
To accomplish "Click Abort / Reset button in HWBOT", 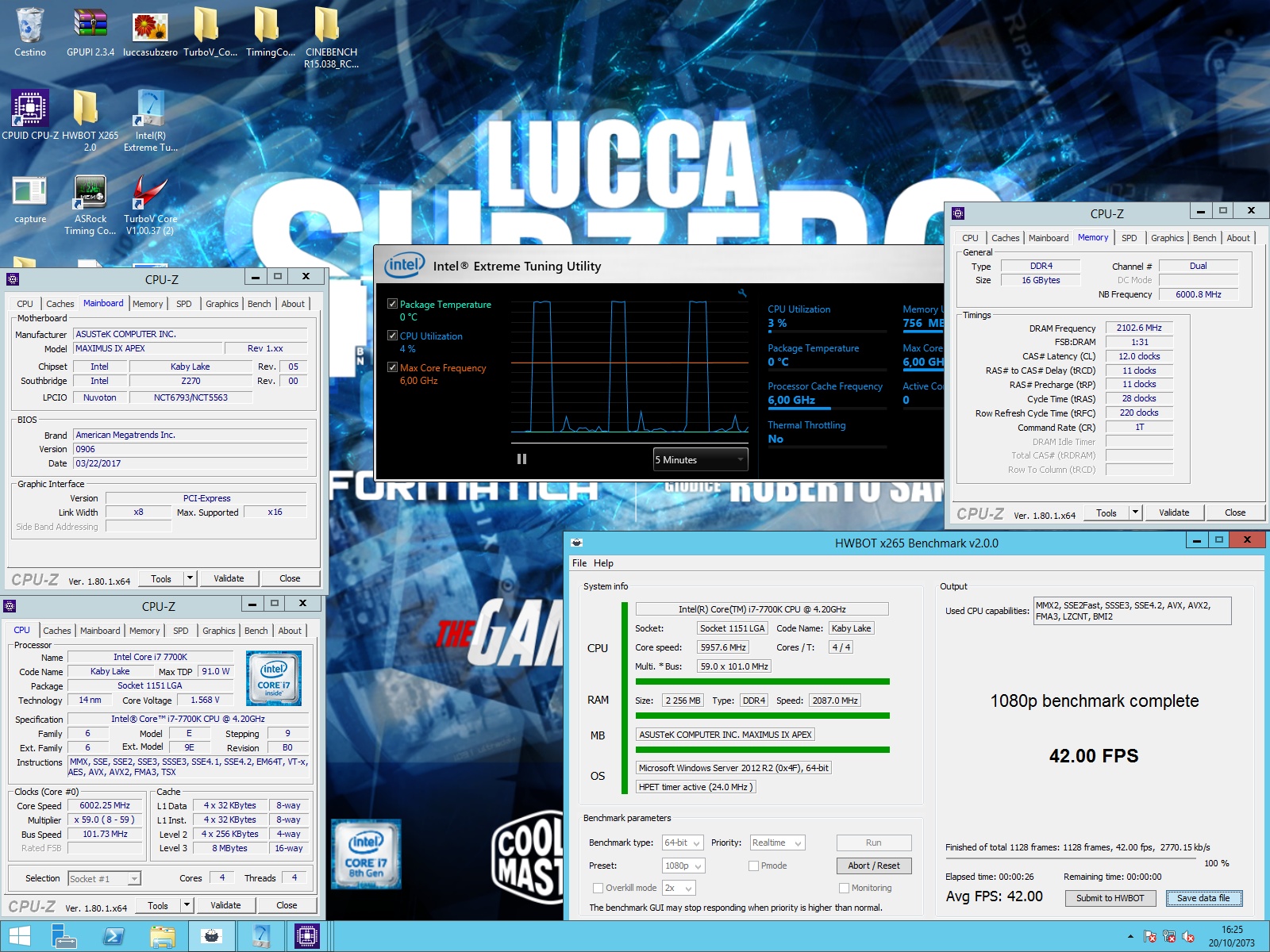I will (x=873, y=866).
